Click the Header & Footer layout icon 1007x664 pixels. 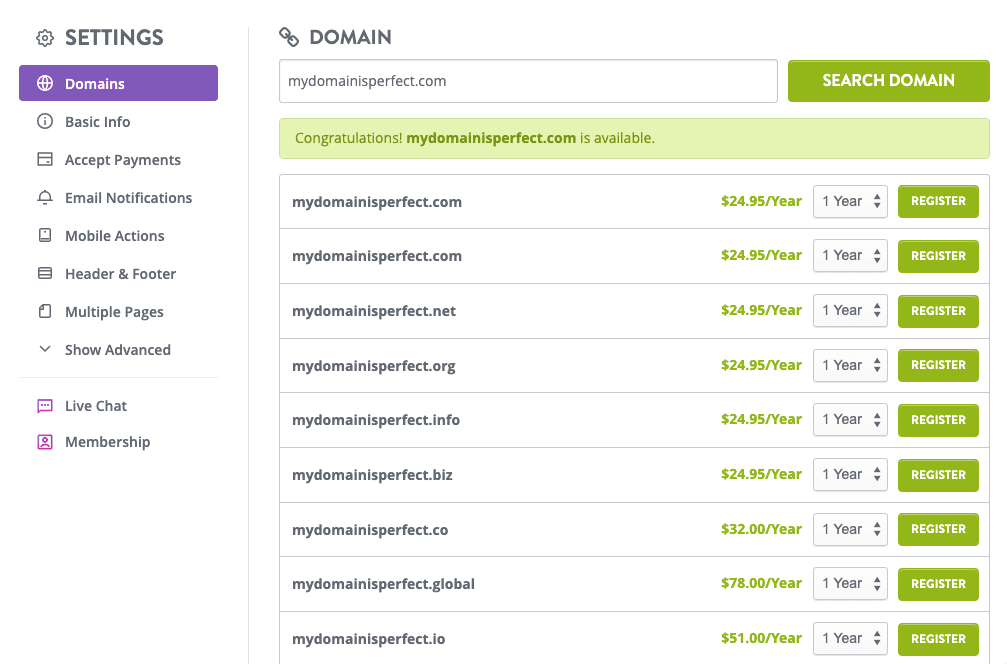pyautogui.click(x=45, y=274)
